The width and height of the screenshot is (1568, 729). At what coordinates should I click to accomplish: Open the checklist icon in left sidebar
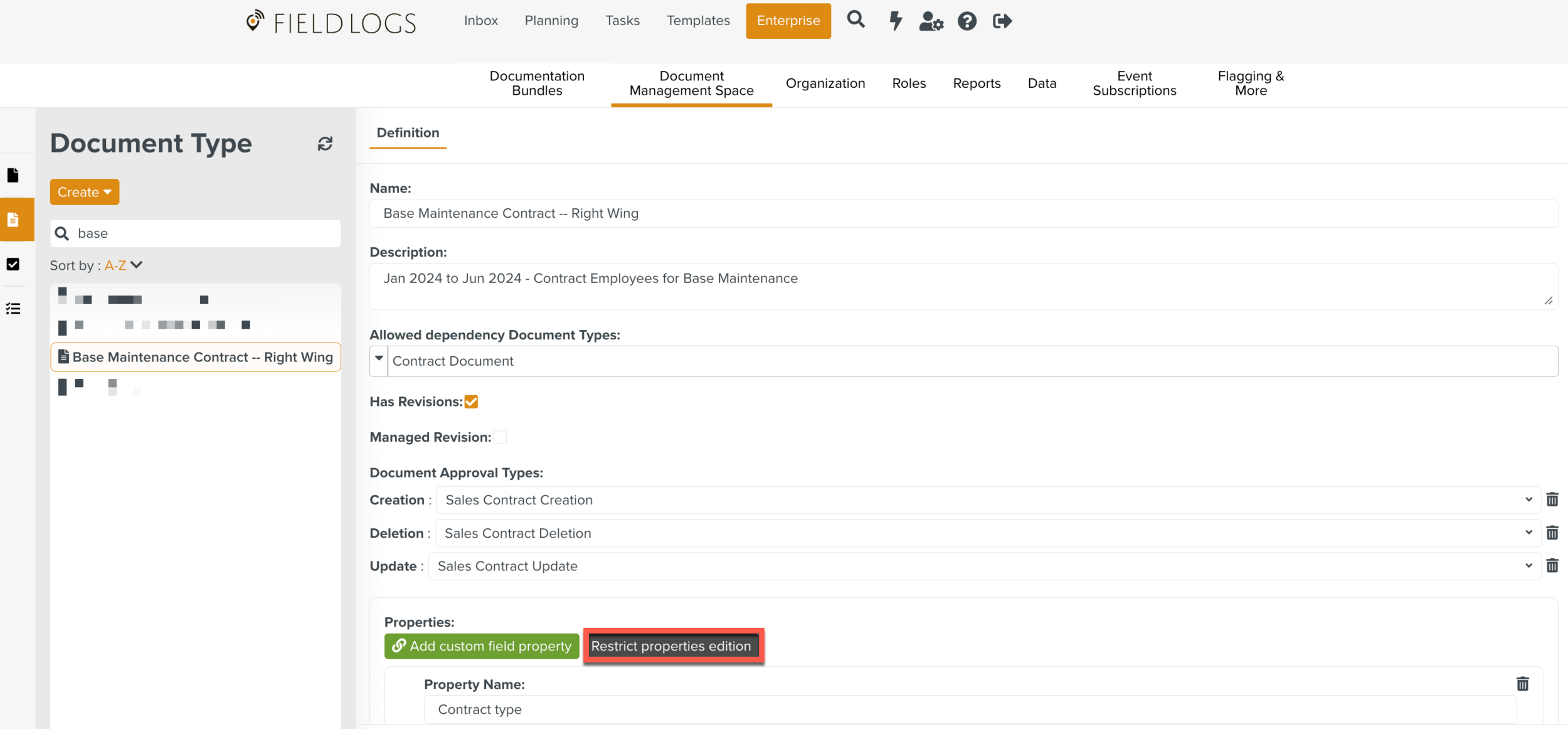coord(13,309)
